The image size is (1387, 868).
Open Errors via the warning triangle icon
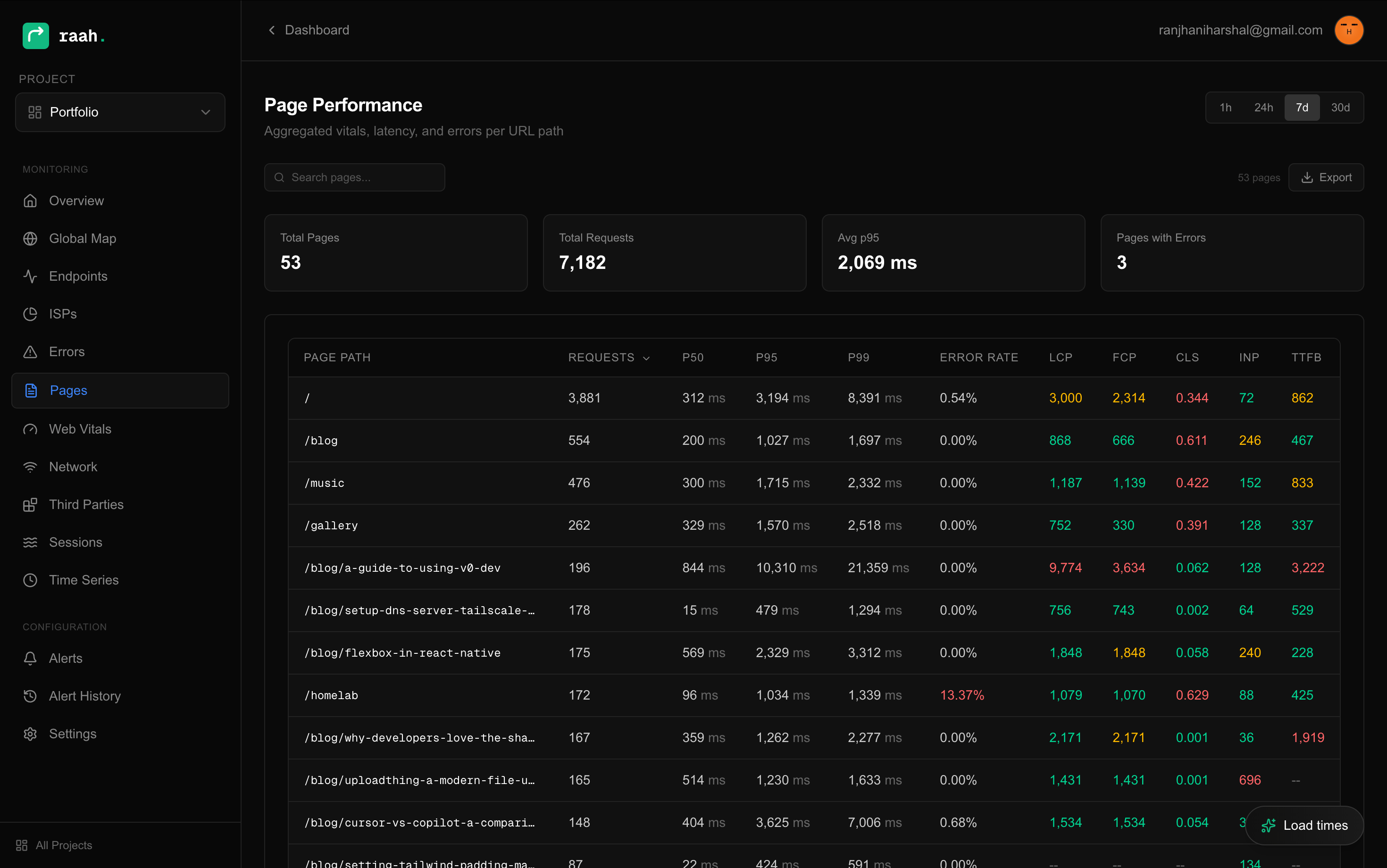[x=30, y=352]
